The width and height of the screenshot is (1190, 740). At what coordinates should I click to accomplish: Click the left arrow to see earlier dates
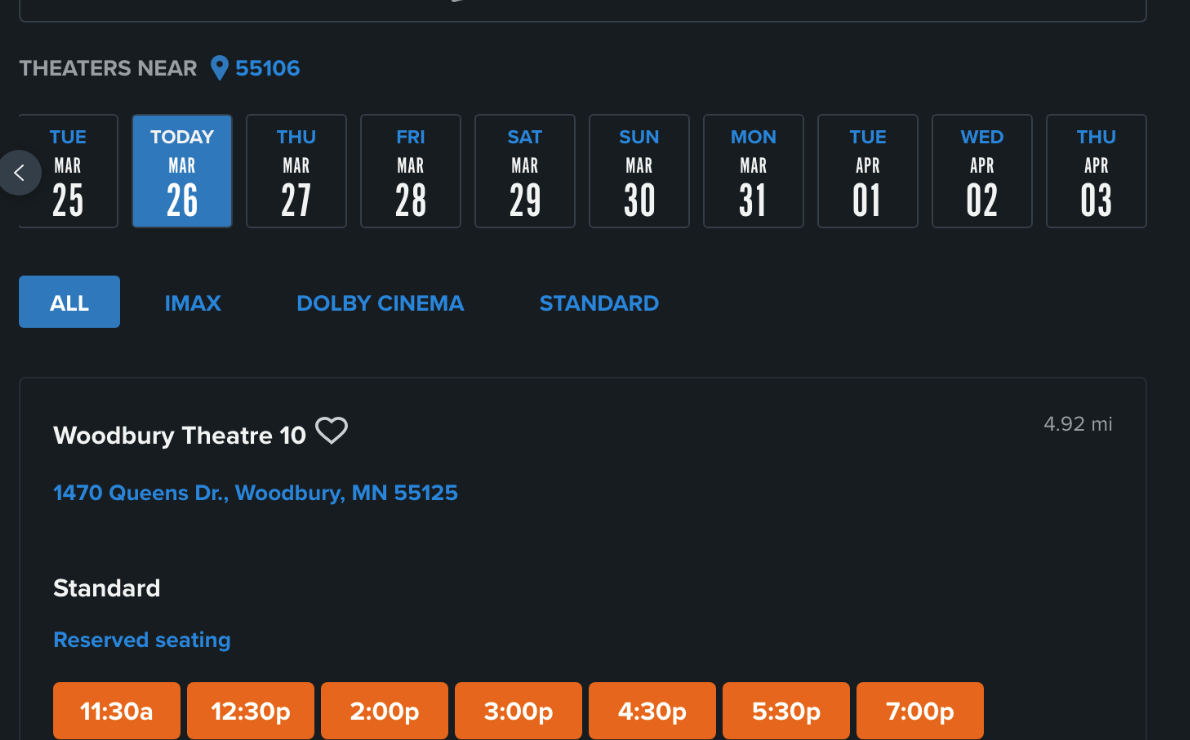click(20, 172)
